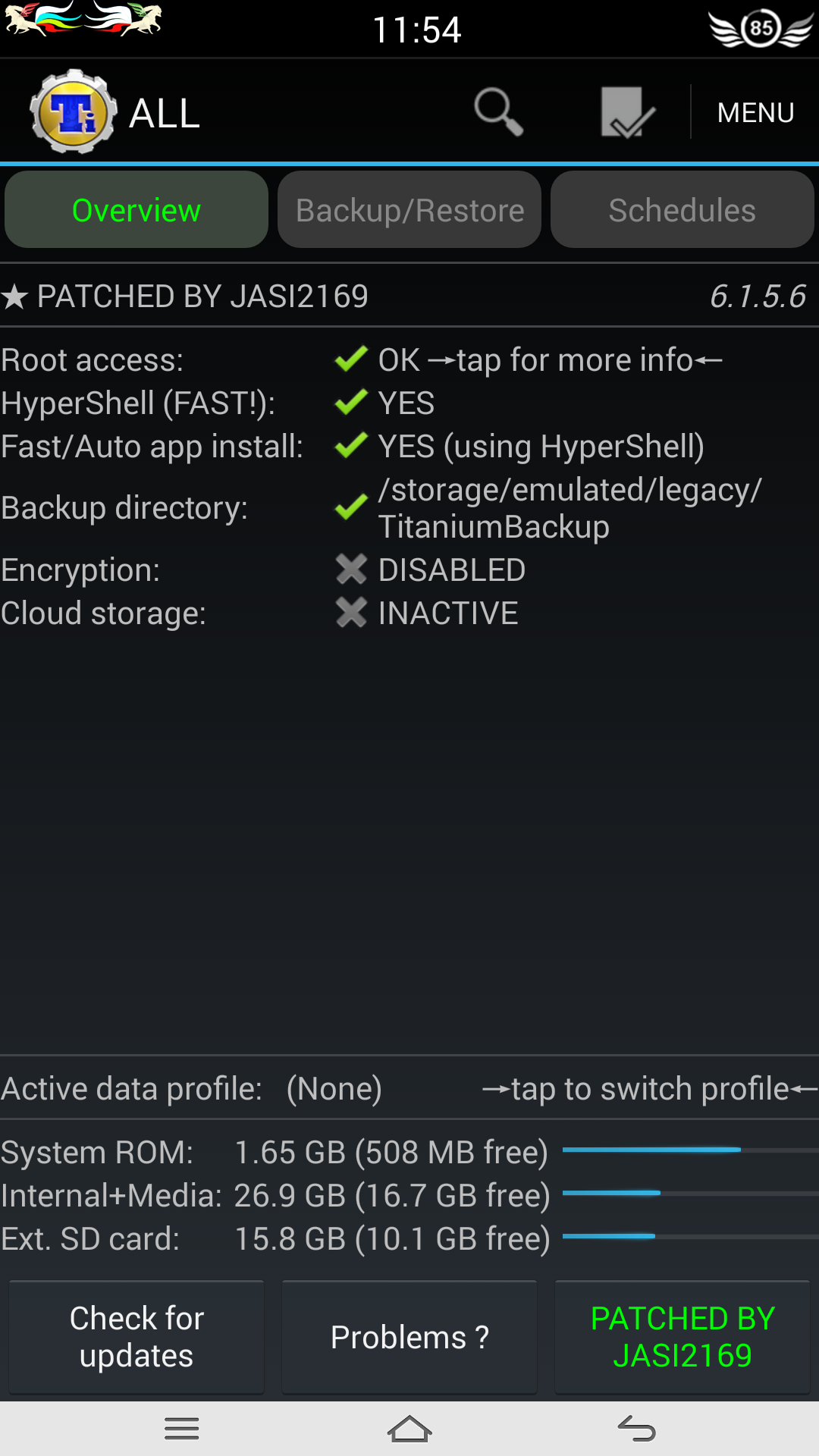This screenshot has width=819, height=1456.
Task: Tap the System ROM usage bar
Action: 690,1150
